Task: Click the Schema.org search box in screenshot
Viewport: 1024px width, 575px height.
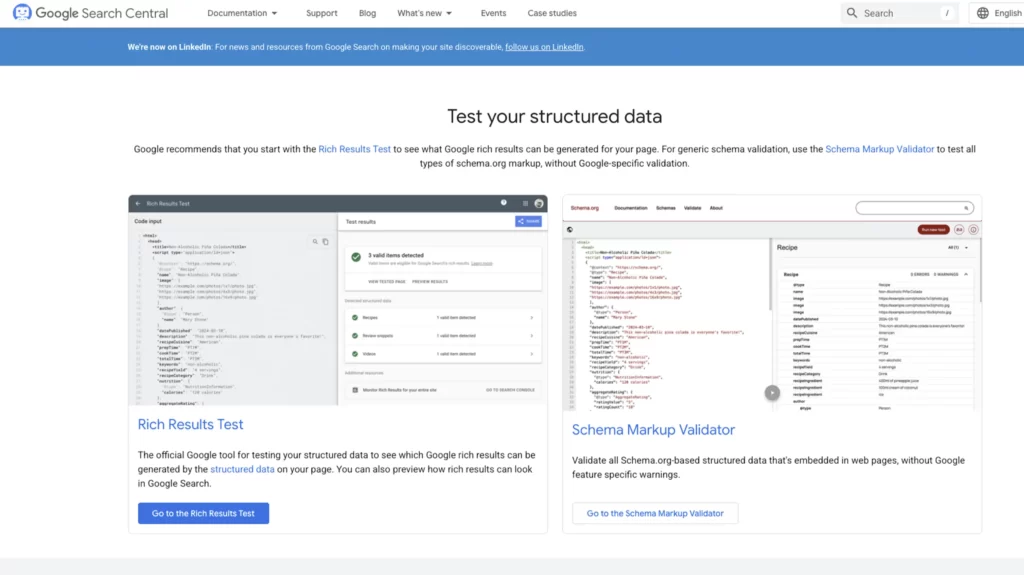Action: click(914, 208)
